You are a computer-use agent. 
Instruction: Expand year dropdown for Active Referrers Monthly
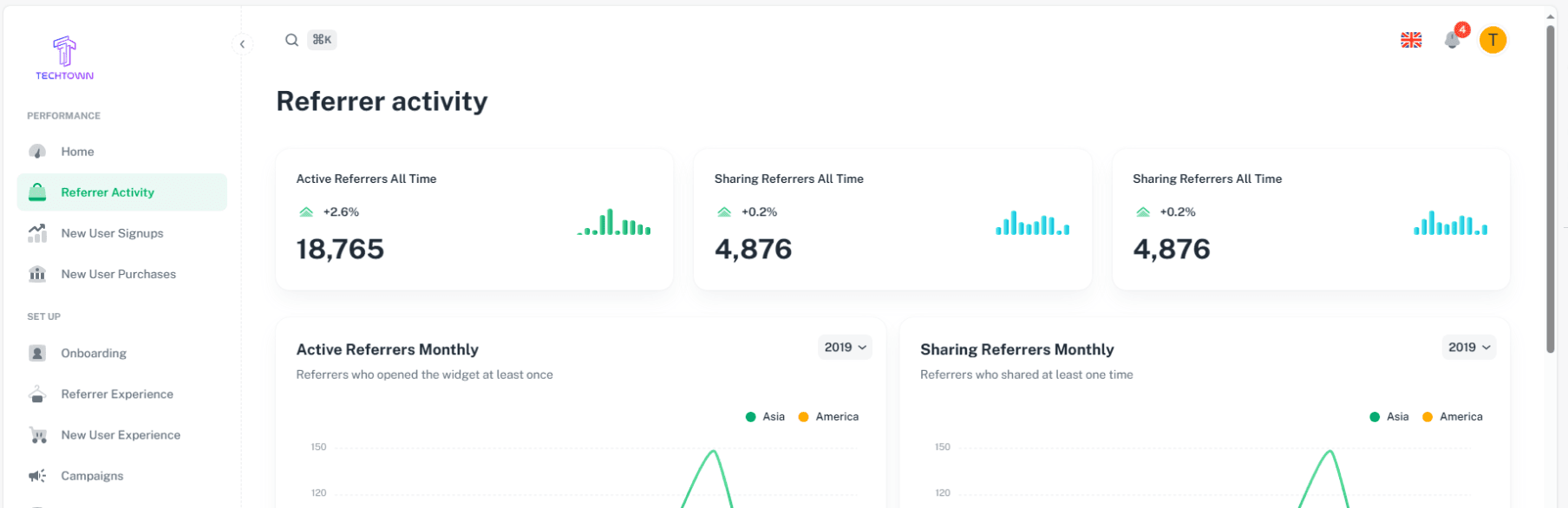[845, 348]
